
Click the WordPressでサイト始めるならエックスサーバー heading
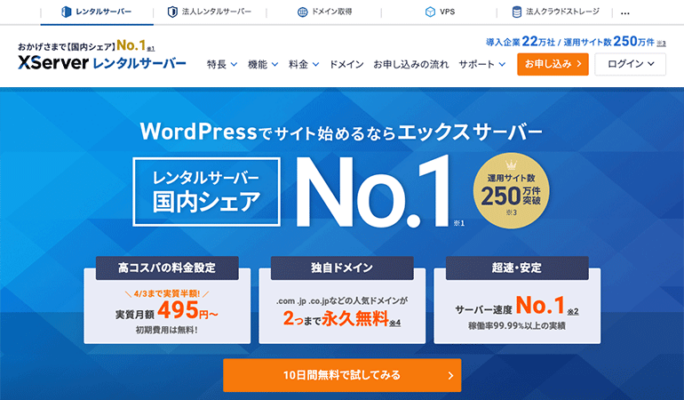[x=341, y=132]
